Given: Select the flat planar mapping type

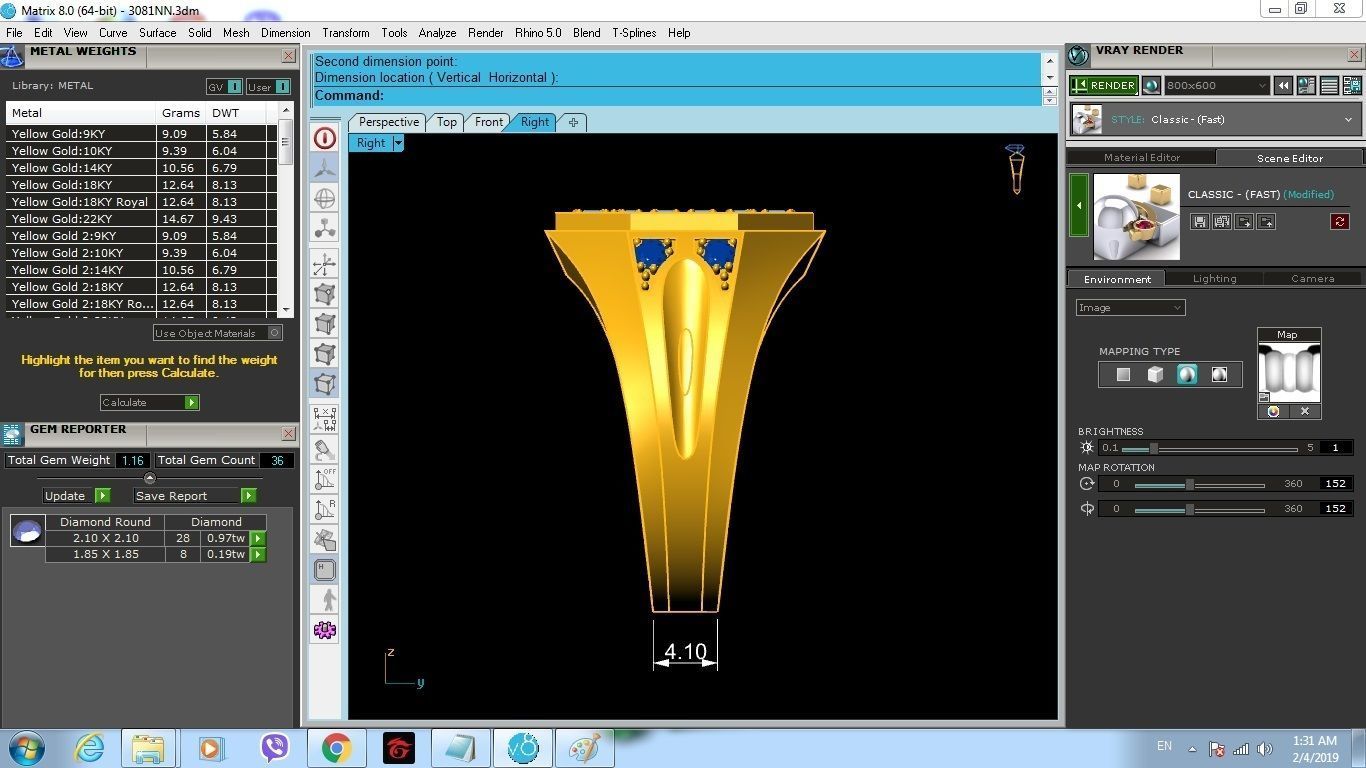Looking at the screenshot, I should click(1123, 374).
